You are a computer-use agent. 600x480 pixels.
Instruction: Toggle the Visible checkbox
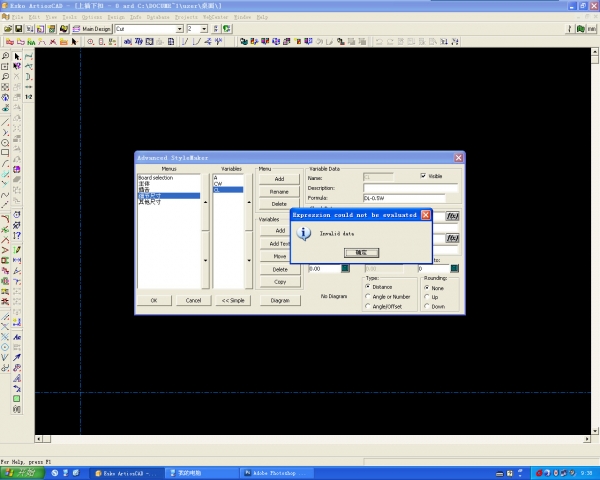423,176
